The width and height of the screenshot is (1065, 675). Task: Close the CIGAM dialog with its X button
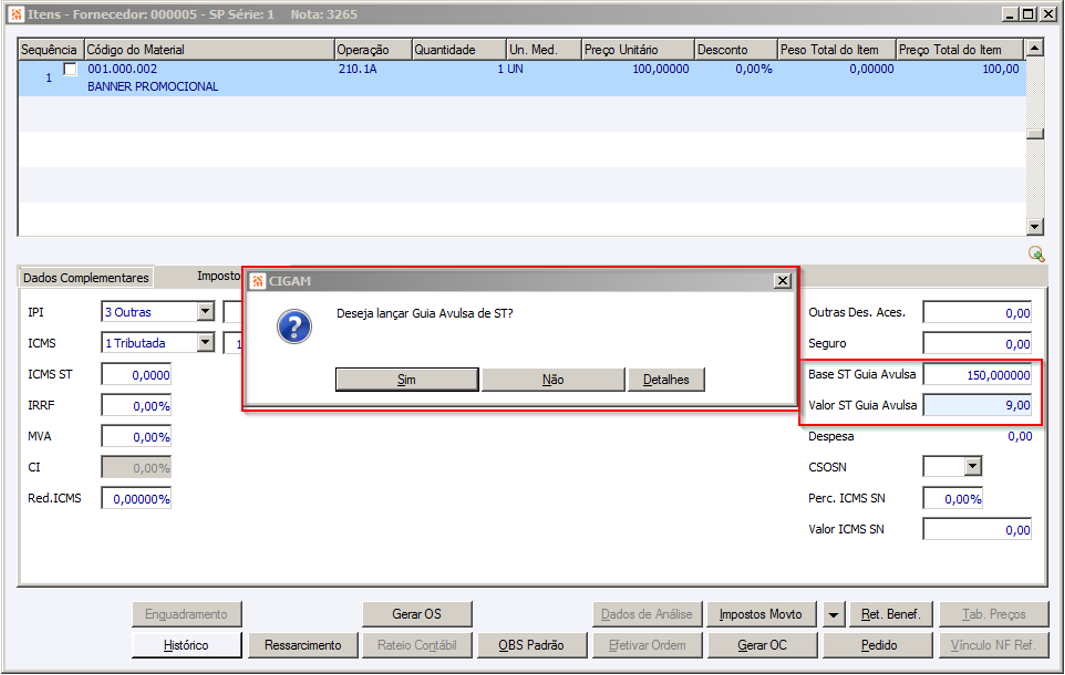tap(782, 280)
